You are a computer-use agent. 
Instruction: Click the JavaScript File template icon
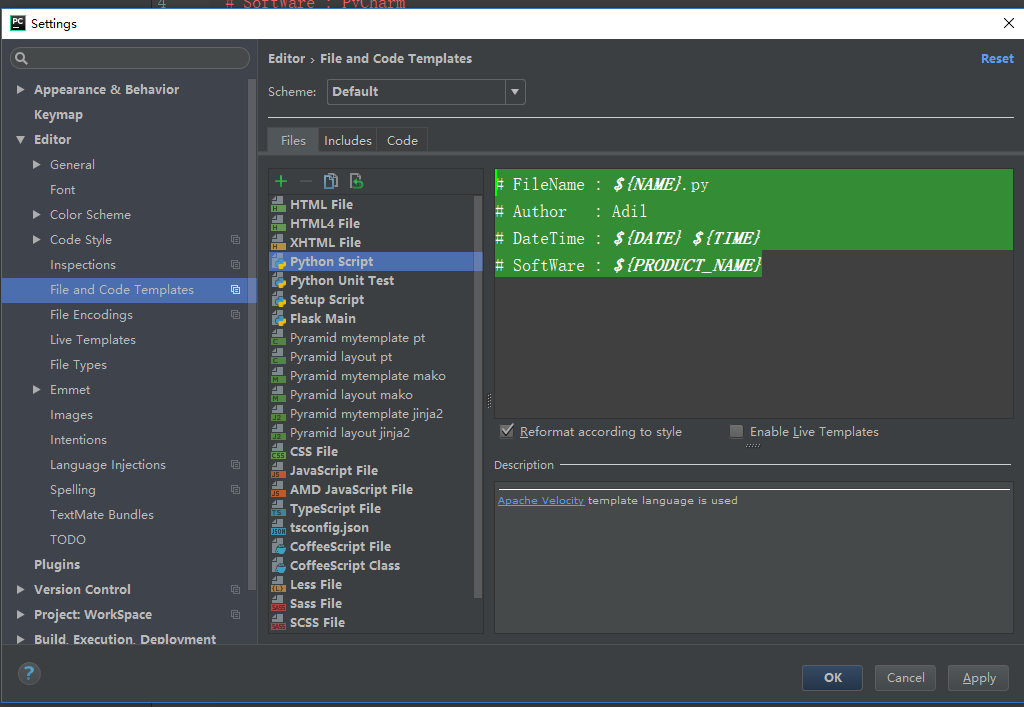278,470
